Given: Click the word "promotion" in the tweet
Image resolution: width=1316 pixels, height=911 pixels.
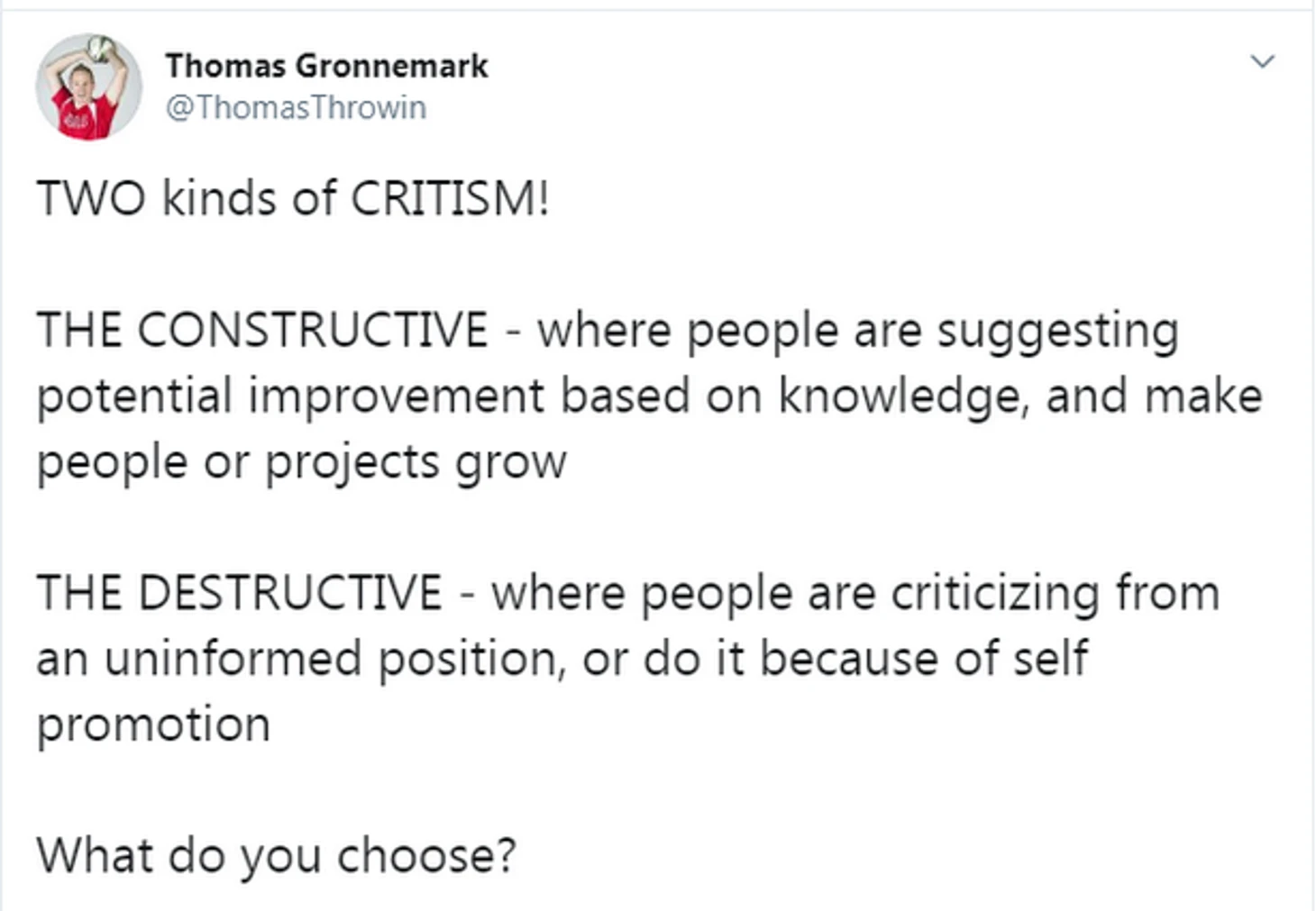Looking at the screenshot, I should coord(153,724).
